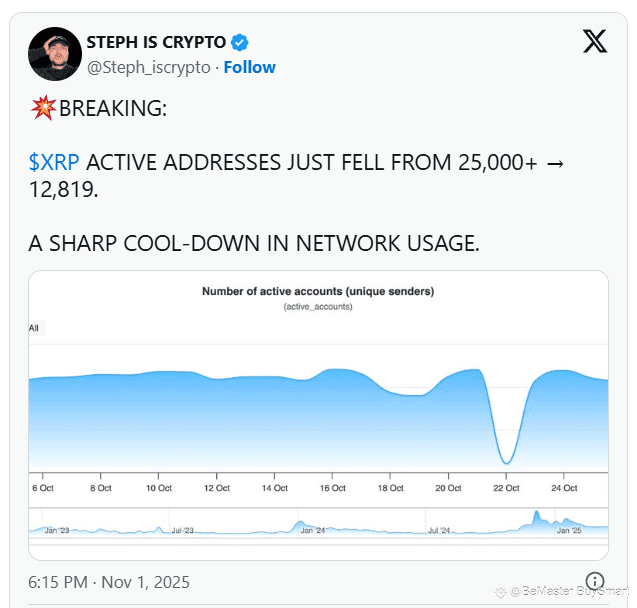The image size is (637, 608).
Task: Click the X logo icon
Action: [594, 41]
